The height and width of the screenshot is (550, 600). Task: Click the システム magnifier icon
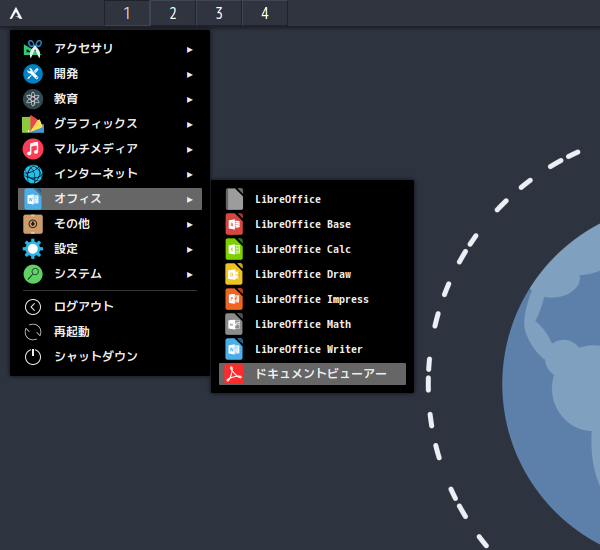[x=33, y=274]
